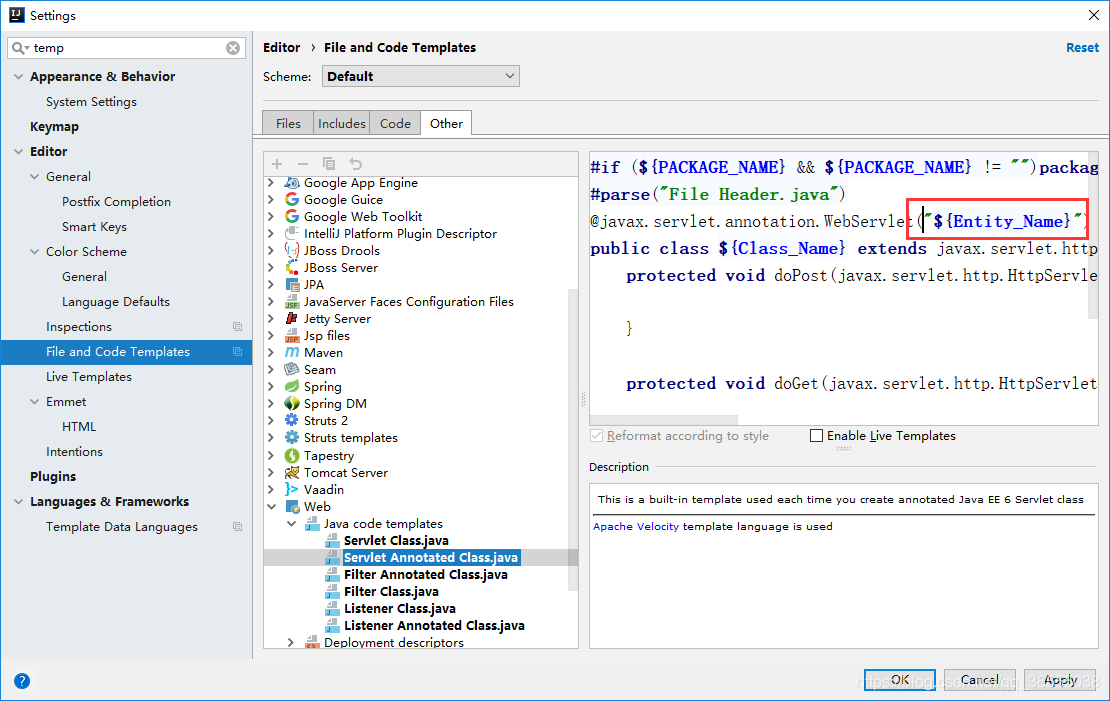Collapse the Java code templates node
Image resolution: width=1110 pixels, height=701 pixels.
click(291, 523)
